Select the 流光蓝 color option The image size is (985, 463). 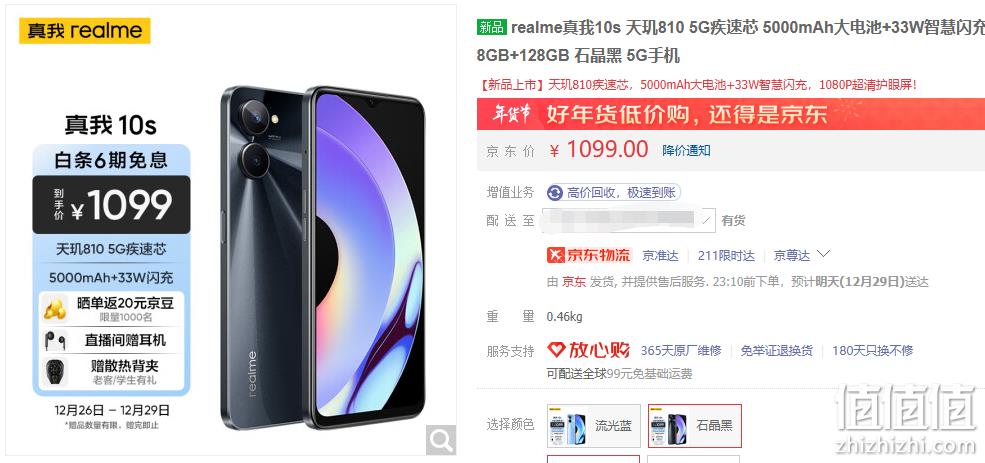click(594, 425)
